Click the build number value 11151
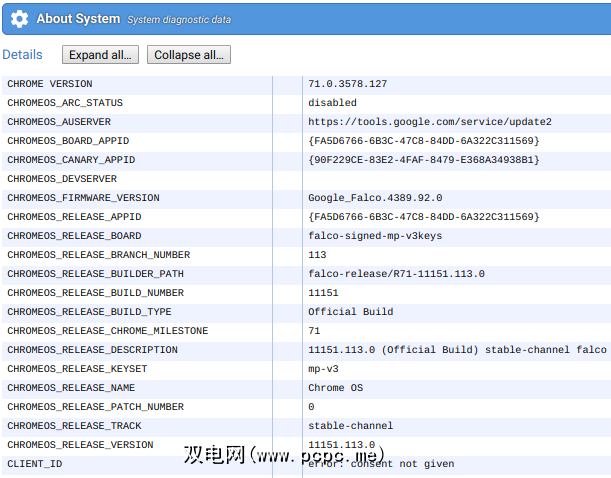 [323, 293]
